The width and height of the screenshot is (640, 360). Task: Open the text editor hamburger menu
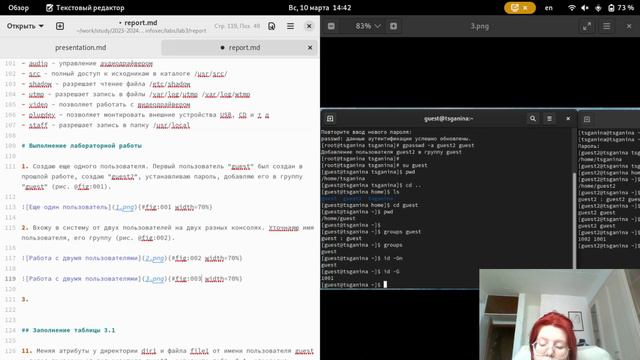pyautogui.click(x=290, y=26)
